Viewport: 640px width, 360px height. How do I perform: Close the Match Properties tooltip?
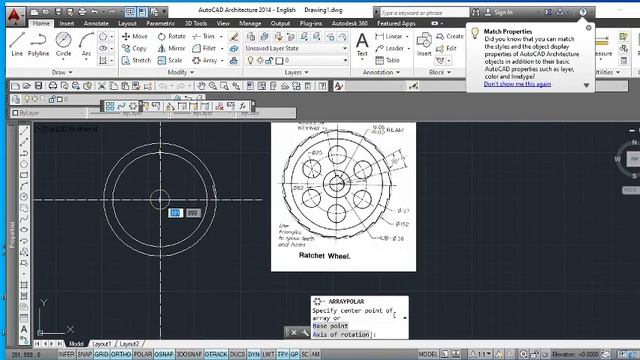(588, 28)
